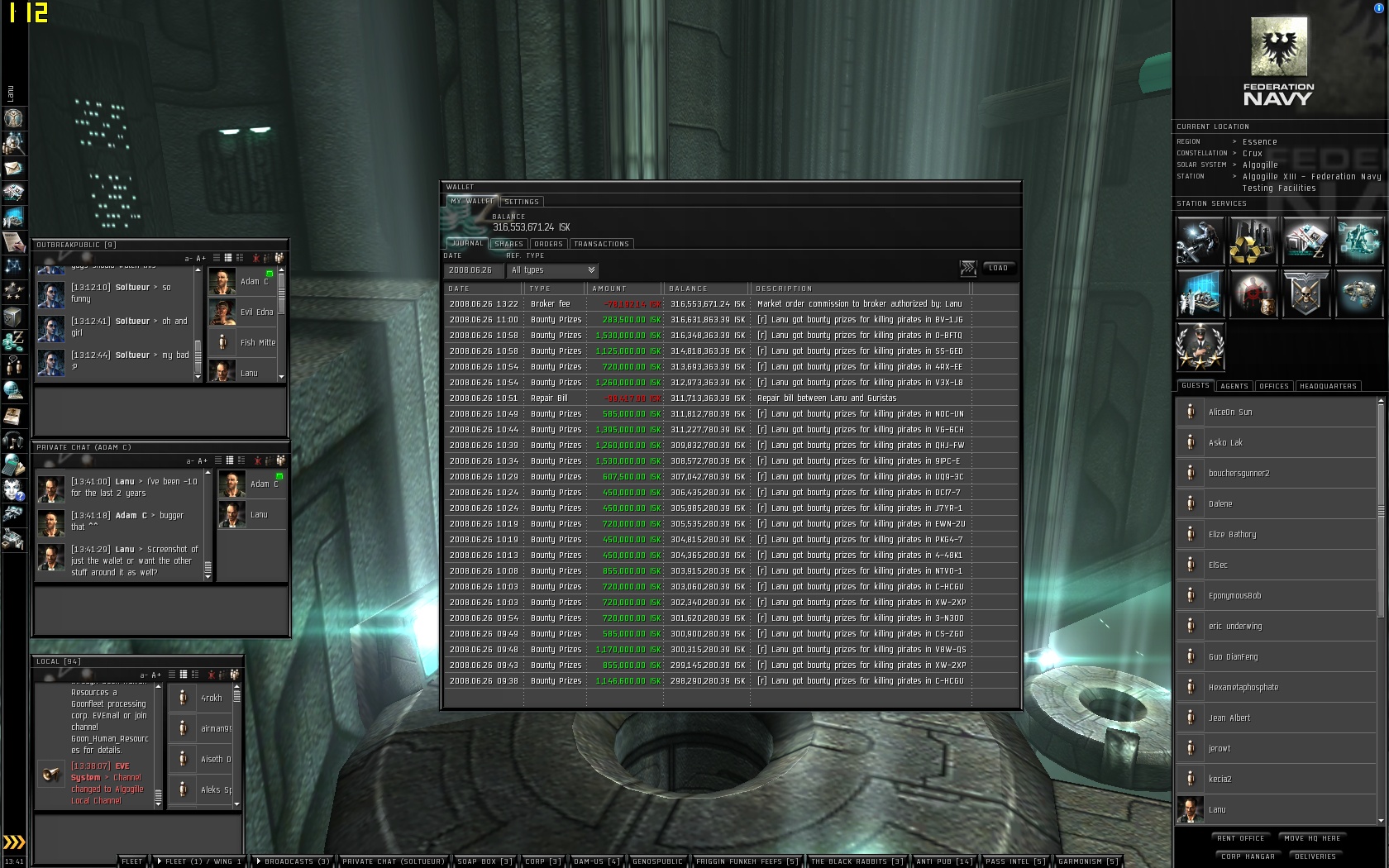Switch to the Settings tab in Wallet
Viewport: 1389px width, 868px height.
[x=522, y=202]
